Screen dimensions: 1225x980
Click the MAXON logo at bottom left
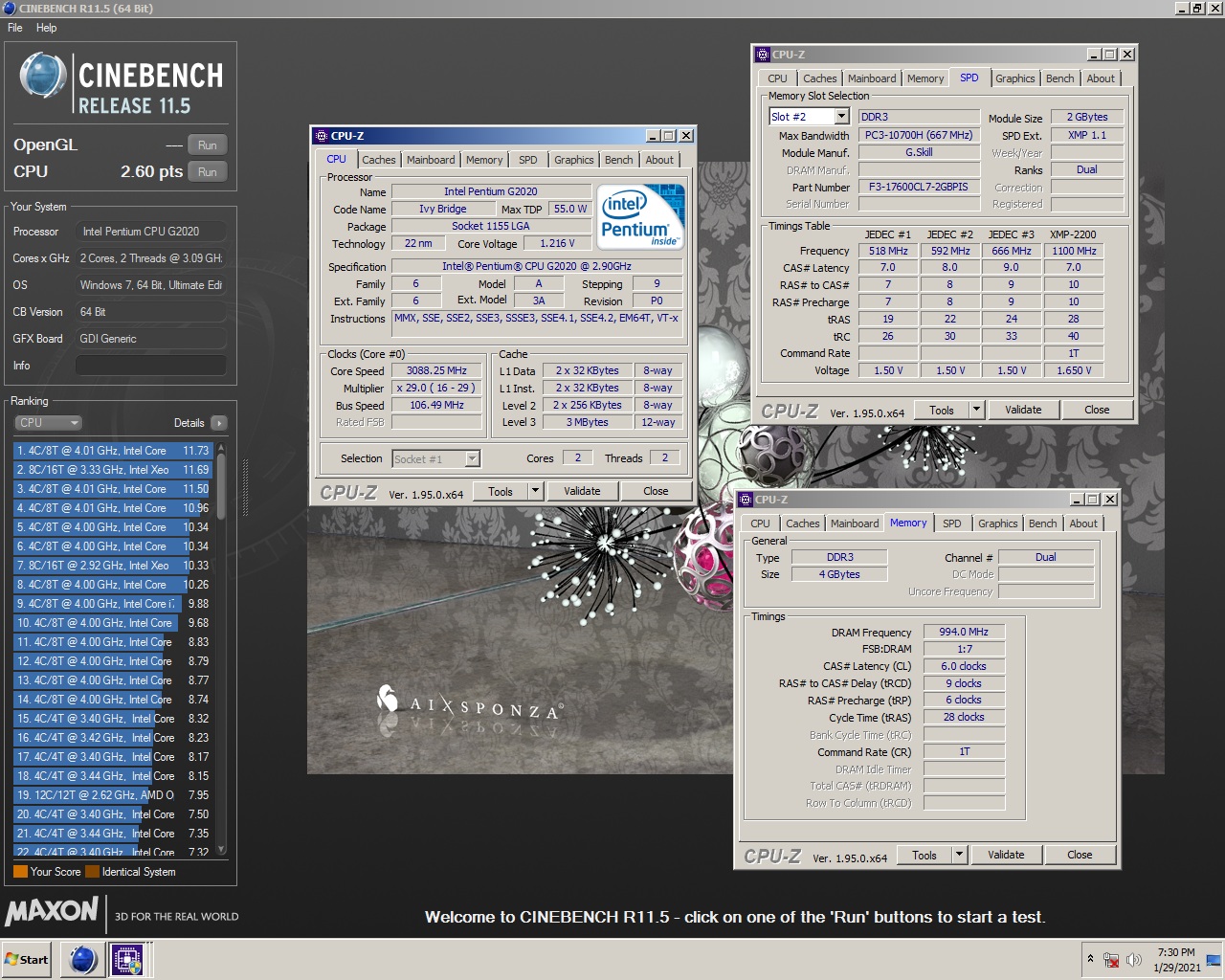point(52,910)
